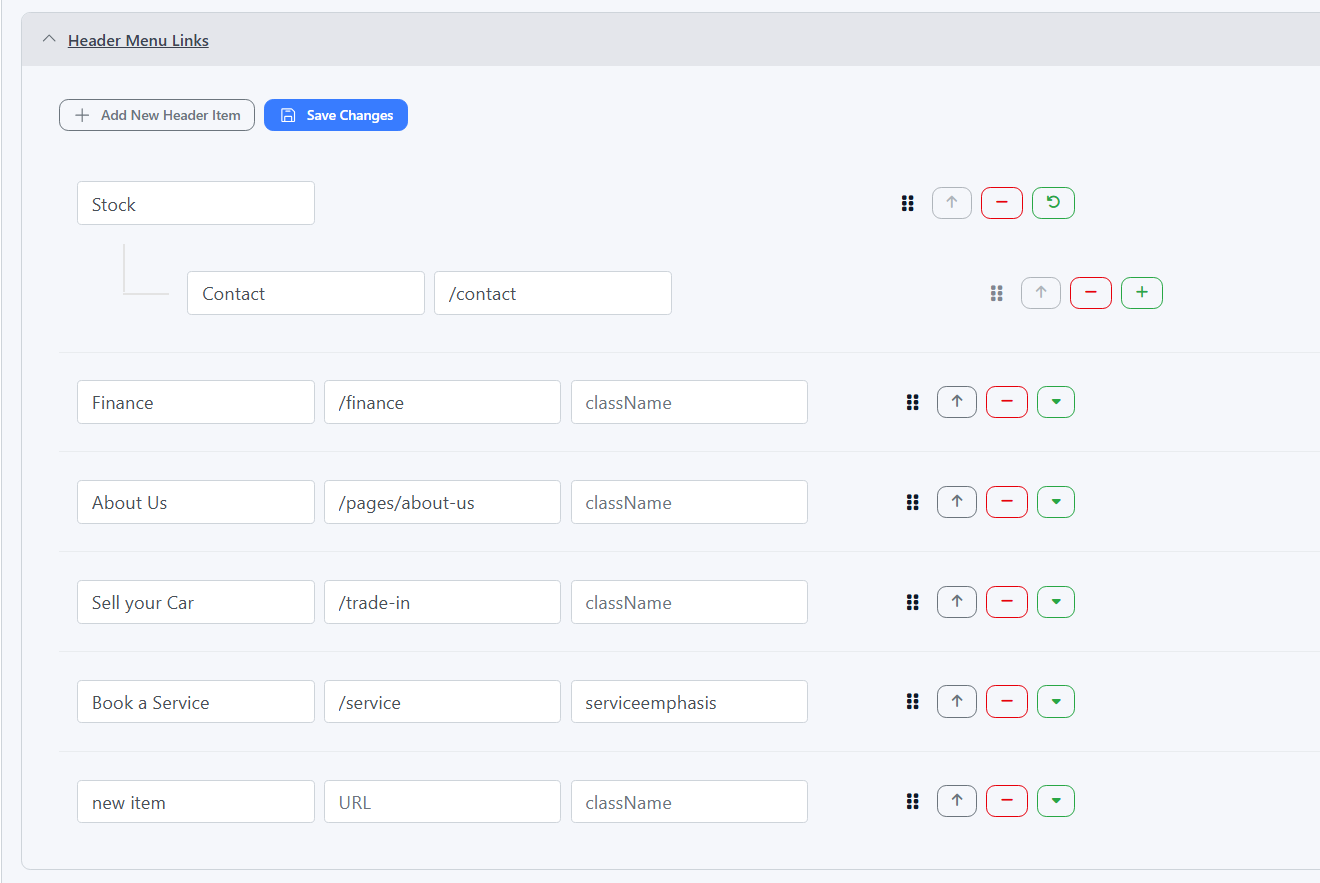
Task: Move the About Us item up
Action: tap(956, 502)
